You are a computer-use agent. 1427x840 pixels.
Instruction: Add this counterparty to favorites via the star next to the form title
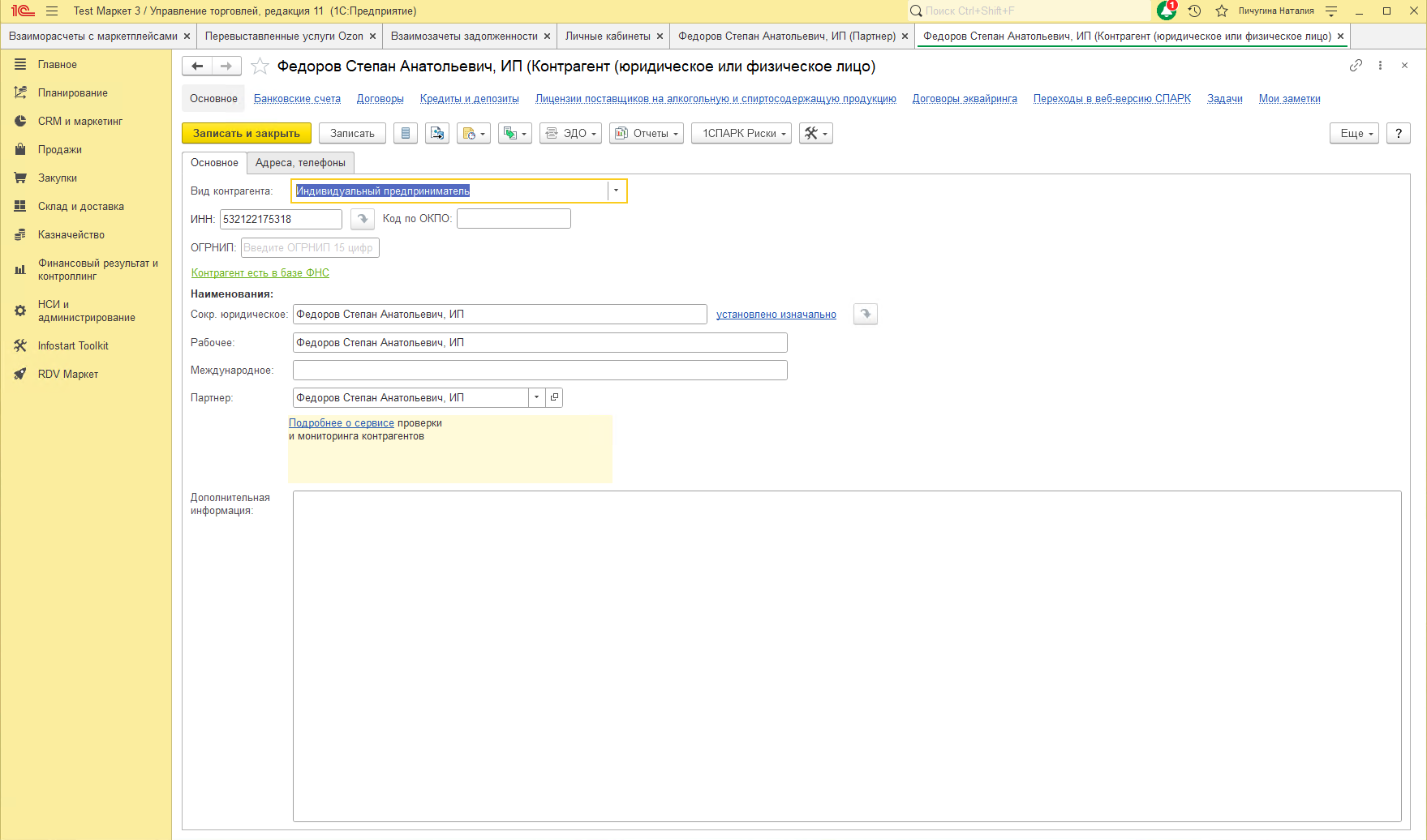(260, 66)
